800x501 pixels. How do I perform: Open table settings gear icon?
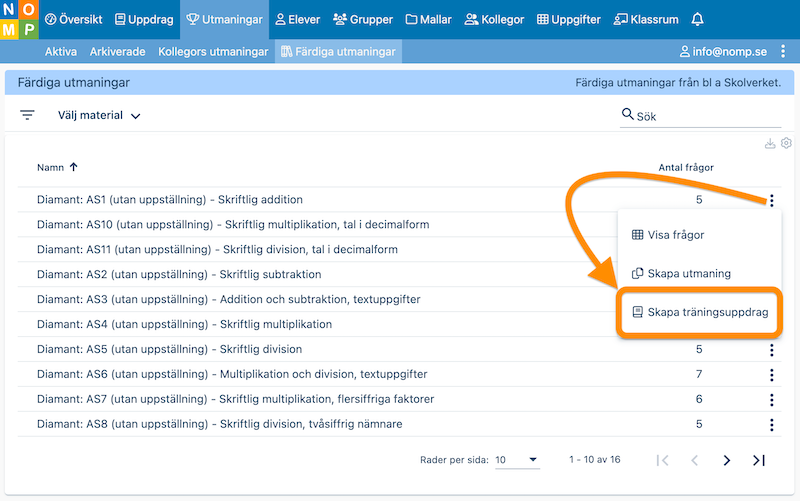pos(786,144)
